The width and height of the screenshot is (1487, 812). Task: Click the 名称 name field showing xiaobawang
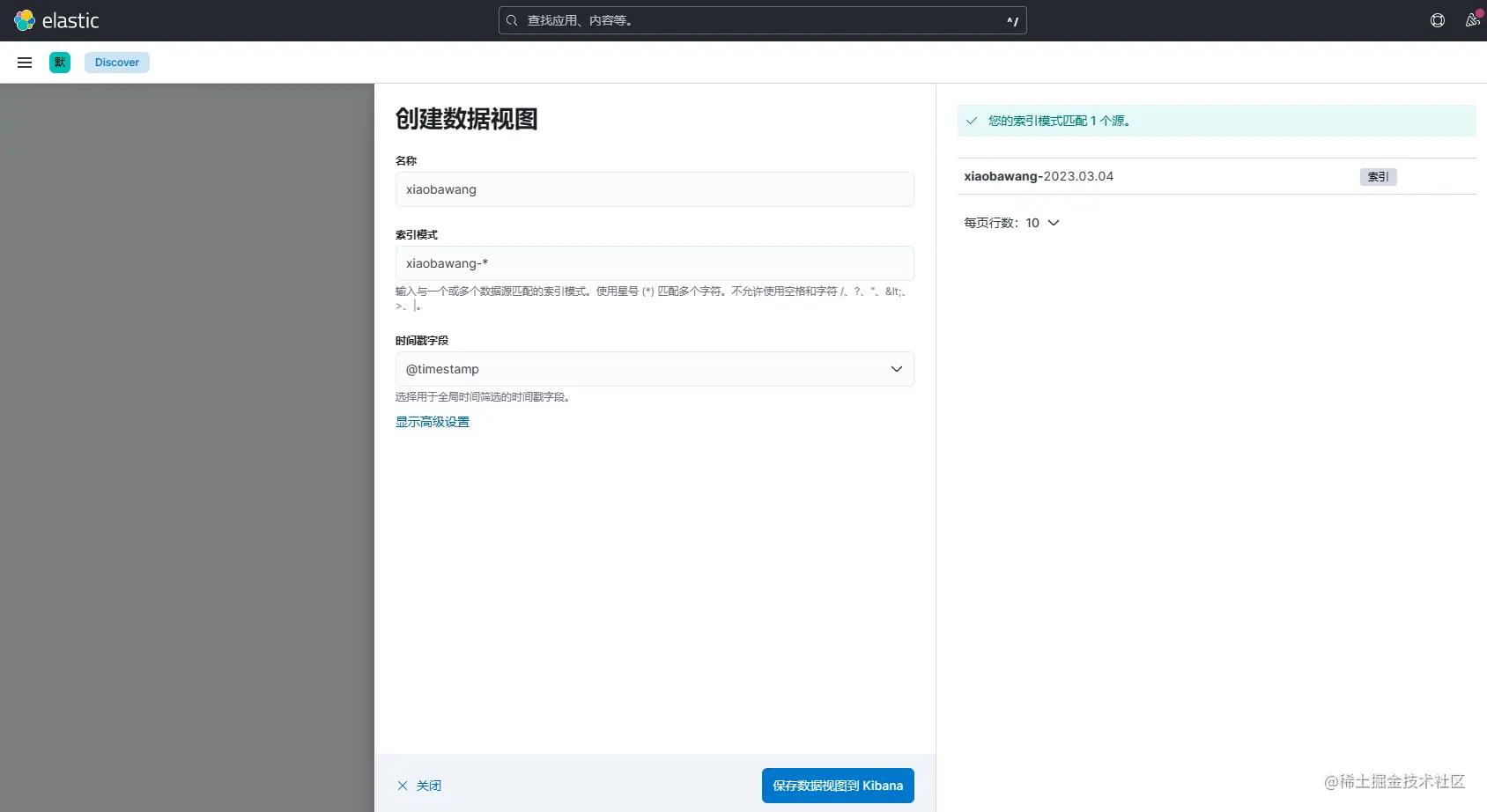pos(654,189)
